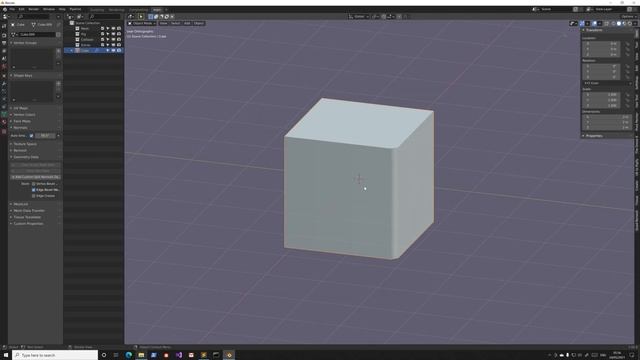
Task: Switch viewport shading to Material Preview
Action: [624, 24]
